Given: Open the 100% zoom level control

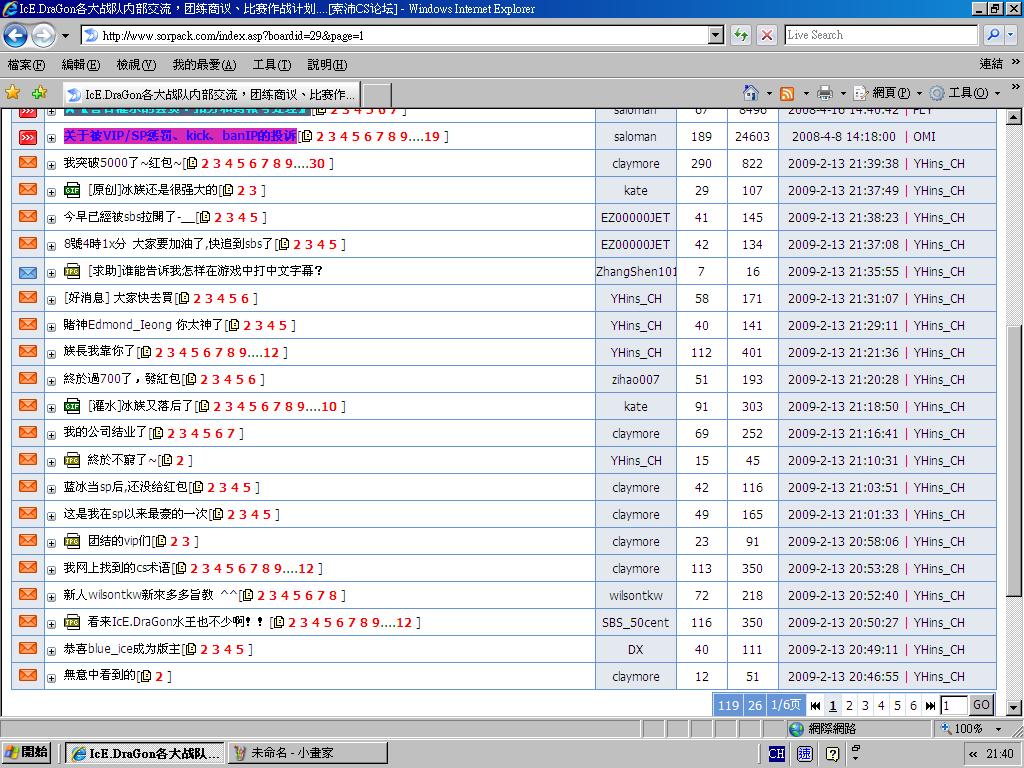Looking at the screenshot, I should pyautogui.click(x=966, y=729).
